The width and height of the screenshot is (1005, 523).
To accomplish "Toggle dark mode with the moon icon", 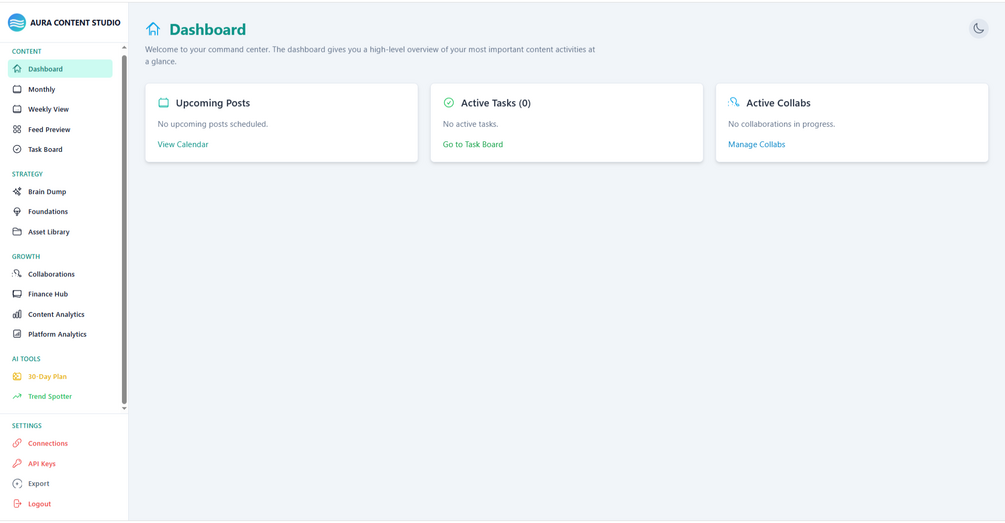I will pos(978,28).
